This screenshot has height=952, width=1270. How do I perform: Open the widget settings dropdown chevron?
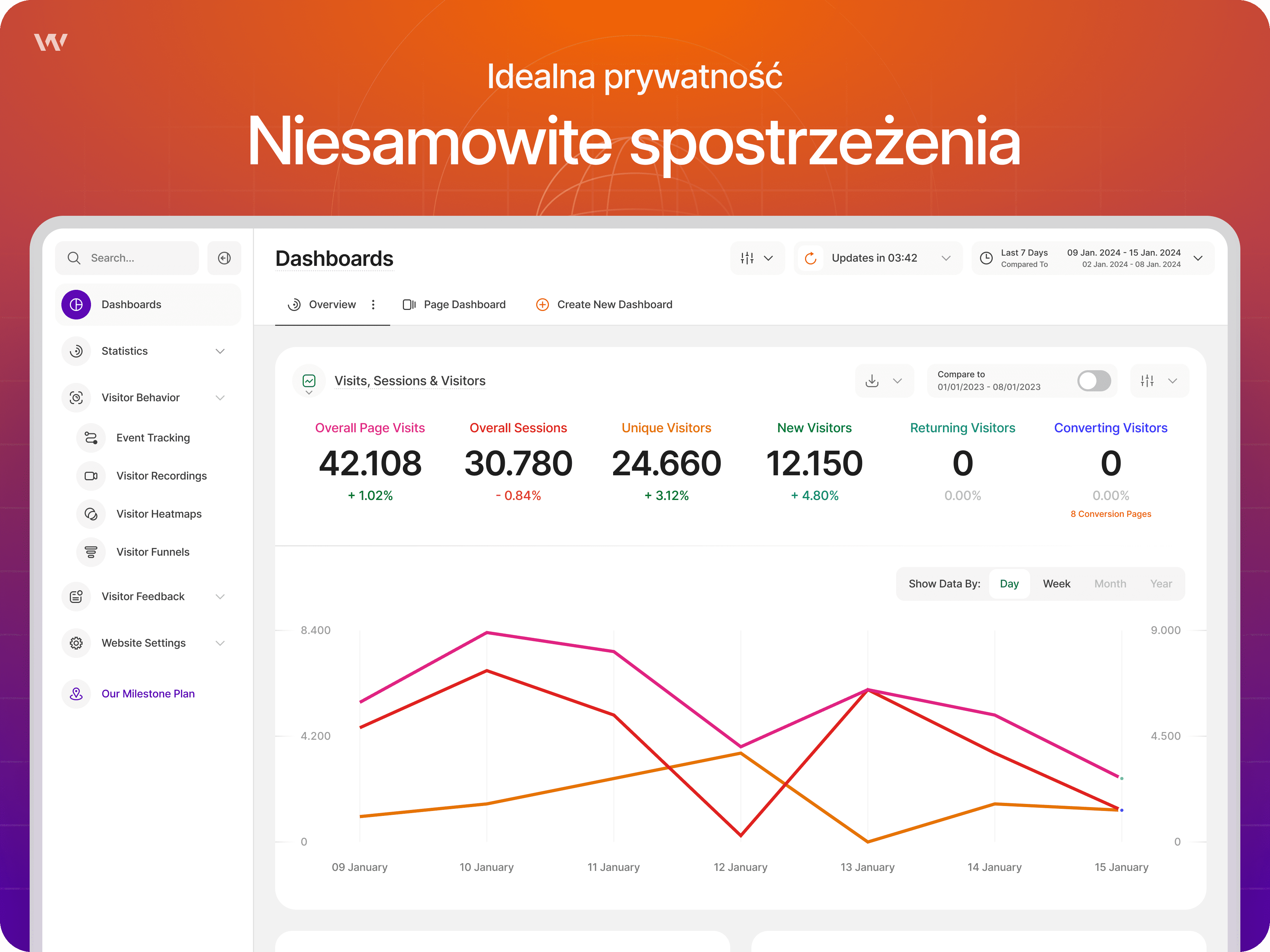point(1172,380)
